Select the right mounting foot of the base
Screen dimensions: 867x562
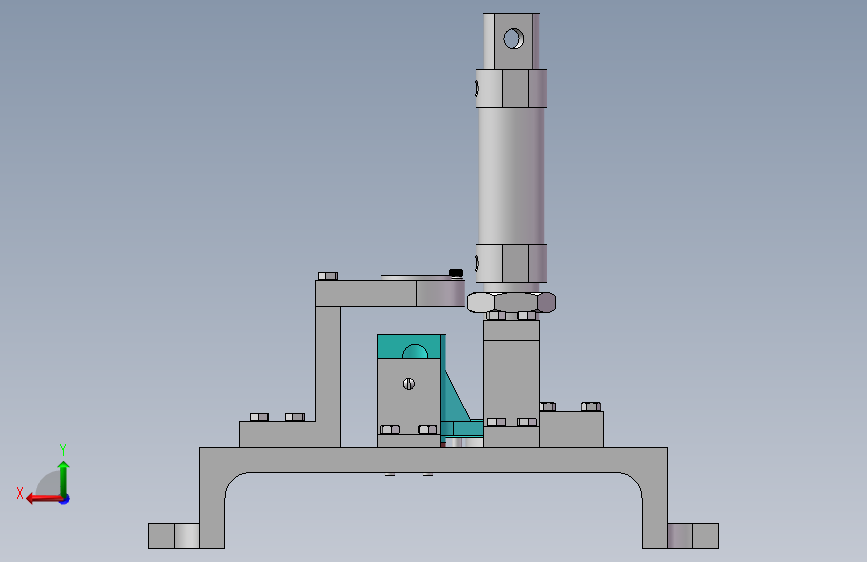point(693,535)
